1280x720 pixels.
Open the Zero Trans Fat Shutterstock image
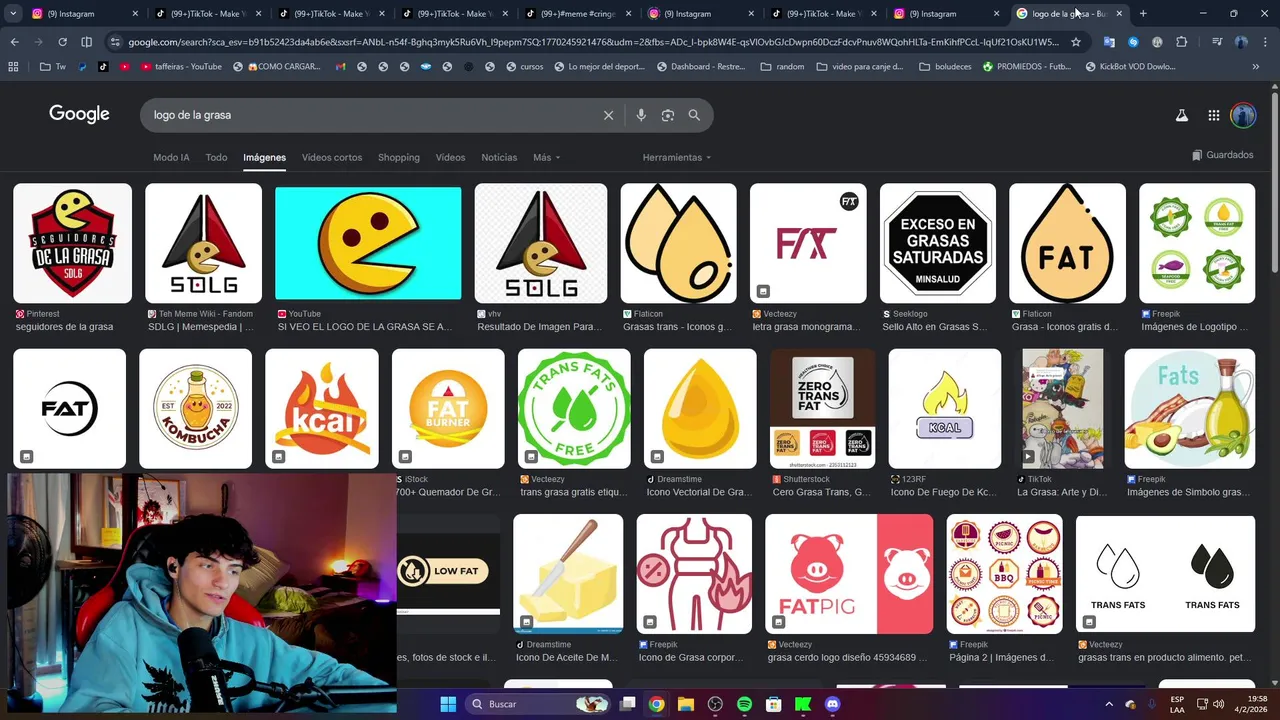click(x=822, y=408)
